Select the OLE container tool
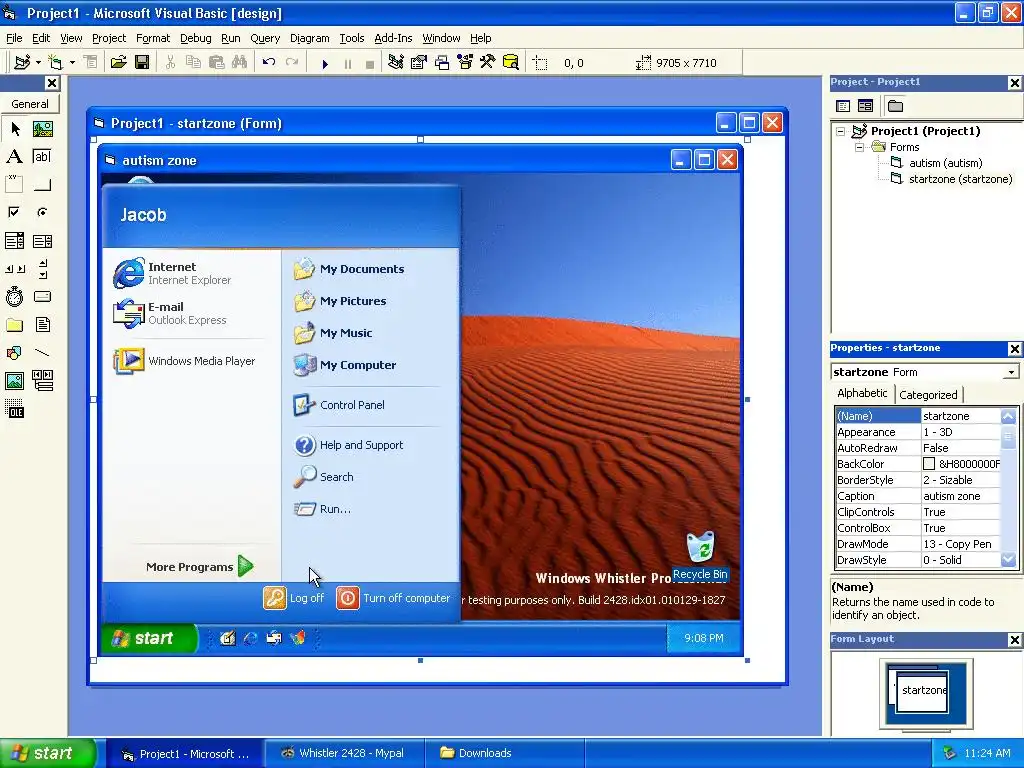This screenshot has width=1024, height=768. (x=15, y=409)
